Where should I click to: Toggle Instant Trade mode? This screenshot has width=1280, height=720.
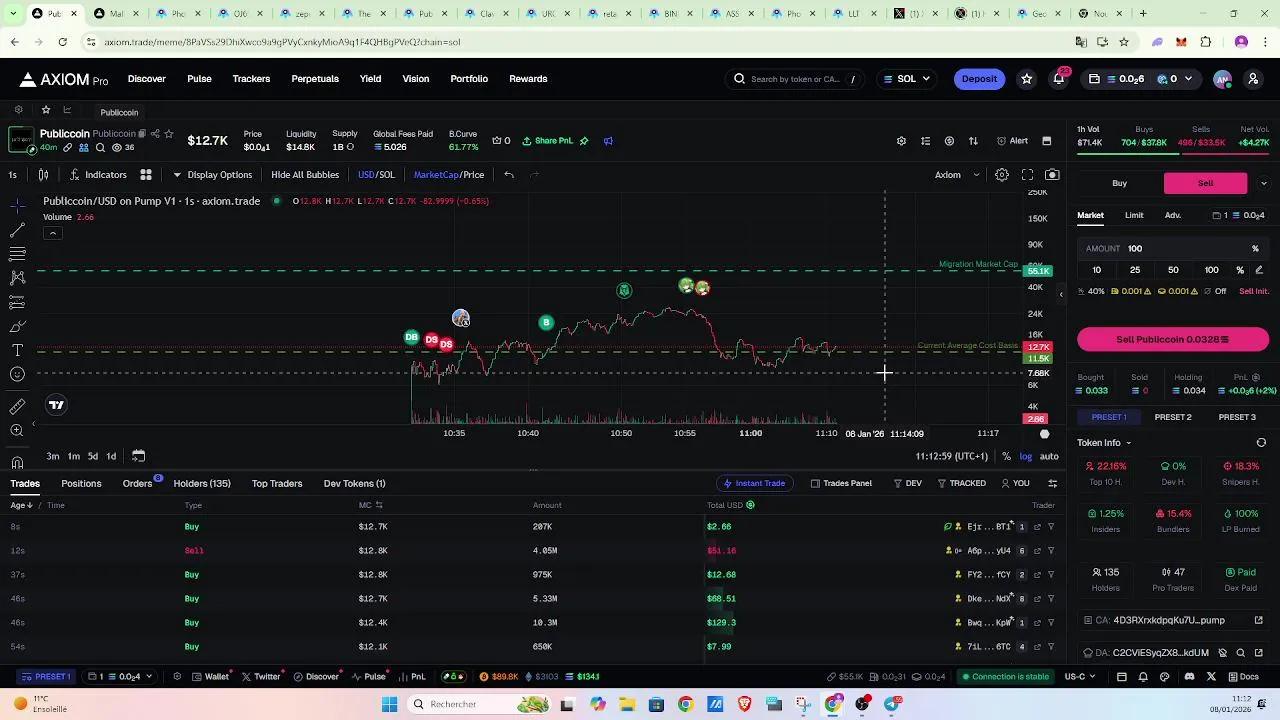click(754, 483)
